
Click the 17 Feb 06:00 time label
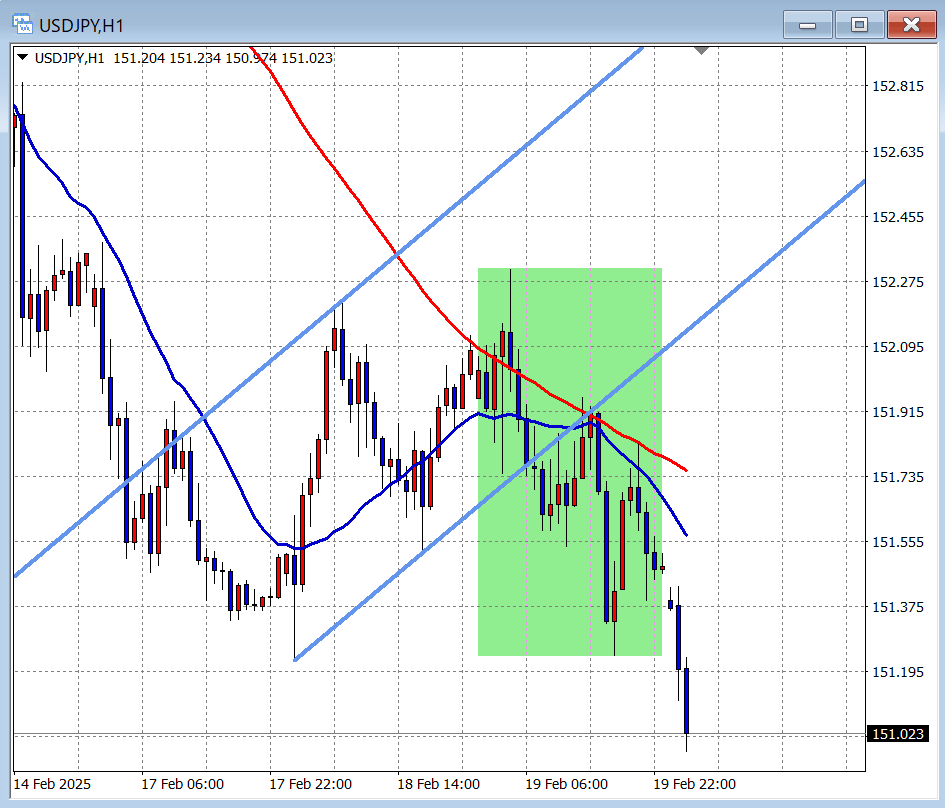[x=182, y=784]
